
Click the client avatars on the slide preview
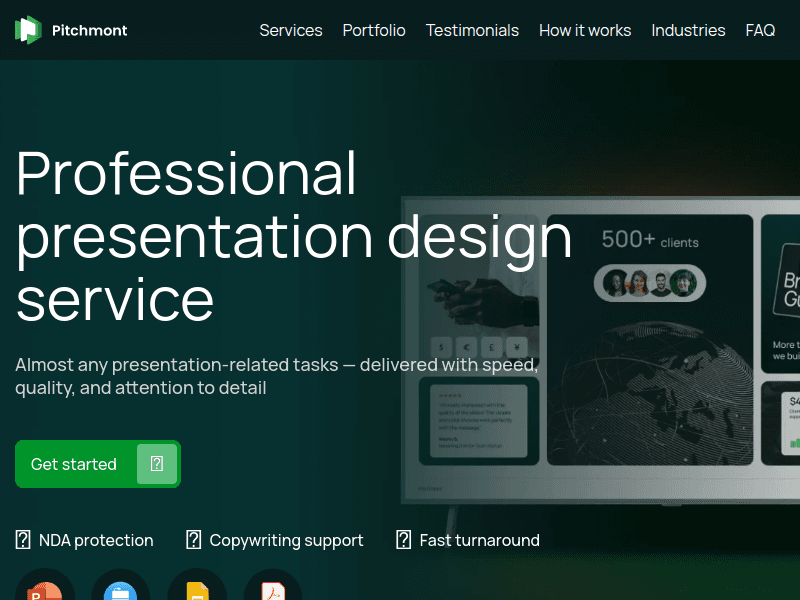click(x=649, y=283)
